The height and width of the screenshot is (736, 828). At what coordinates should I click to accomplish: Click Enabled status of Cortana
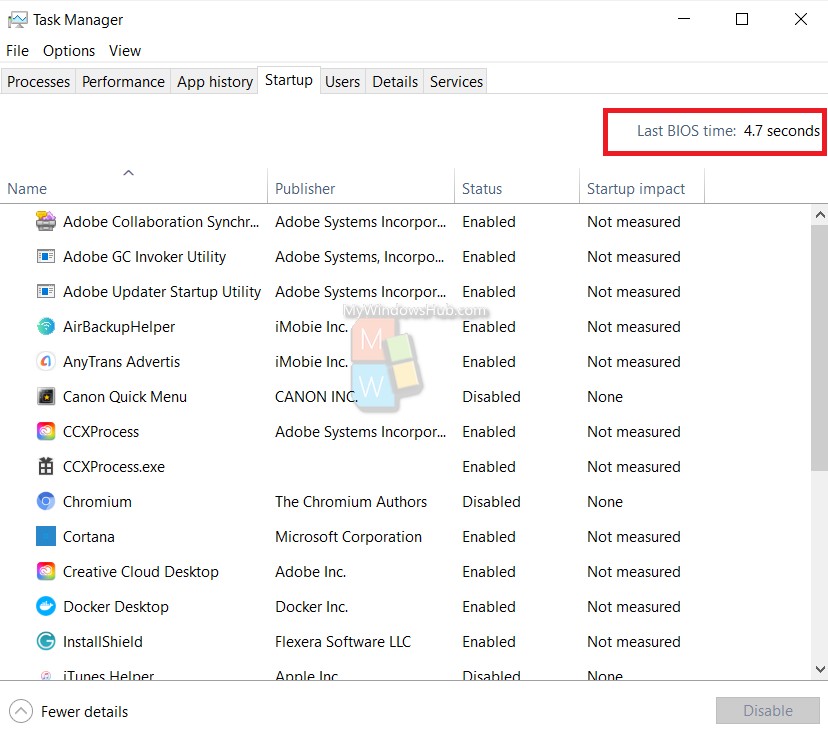point(488,536)
